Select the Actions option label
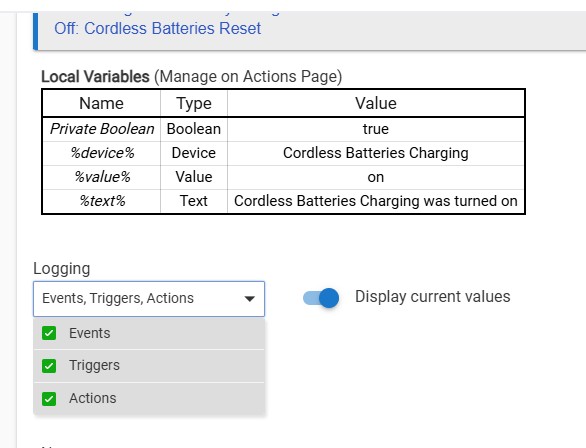Screen dimensions: 586x448 click(x=93, y=398)
